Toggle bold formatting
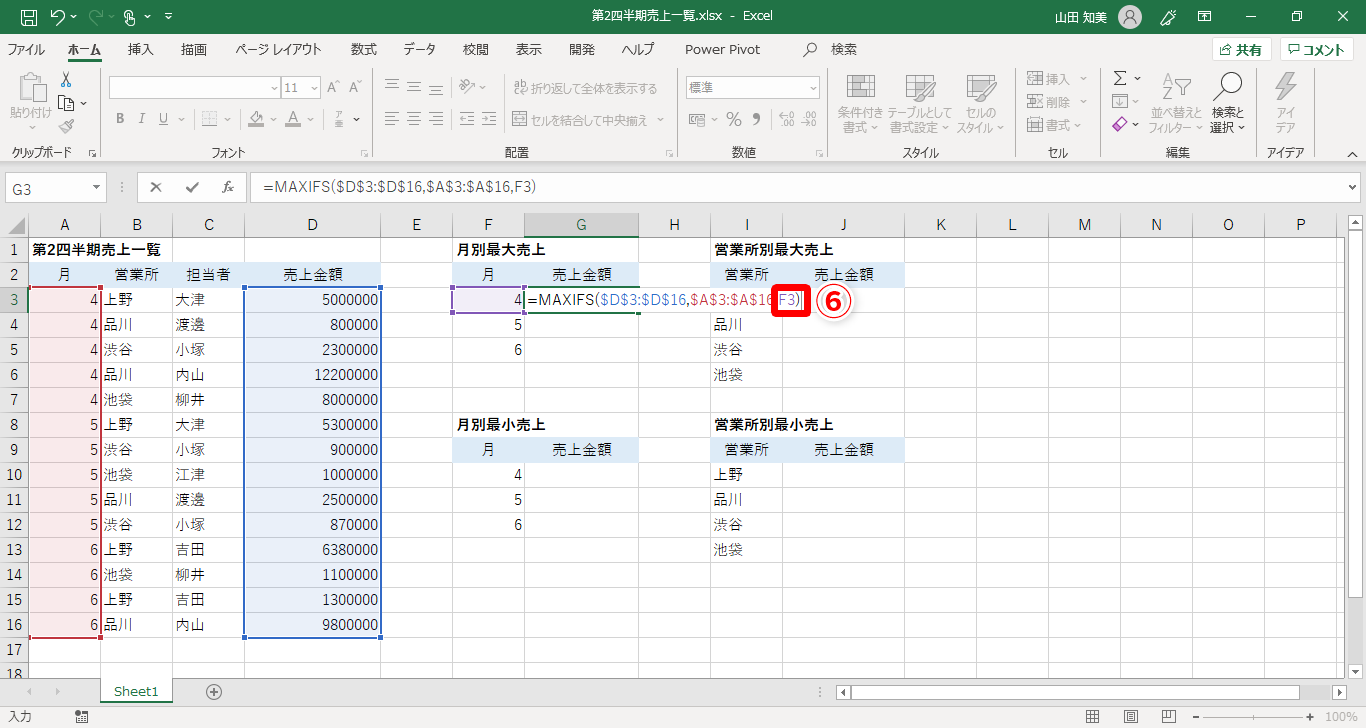 pyautogui.click(x=119, y=119)
